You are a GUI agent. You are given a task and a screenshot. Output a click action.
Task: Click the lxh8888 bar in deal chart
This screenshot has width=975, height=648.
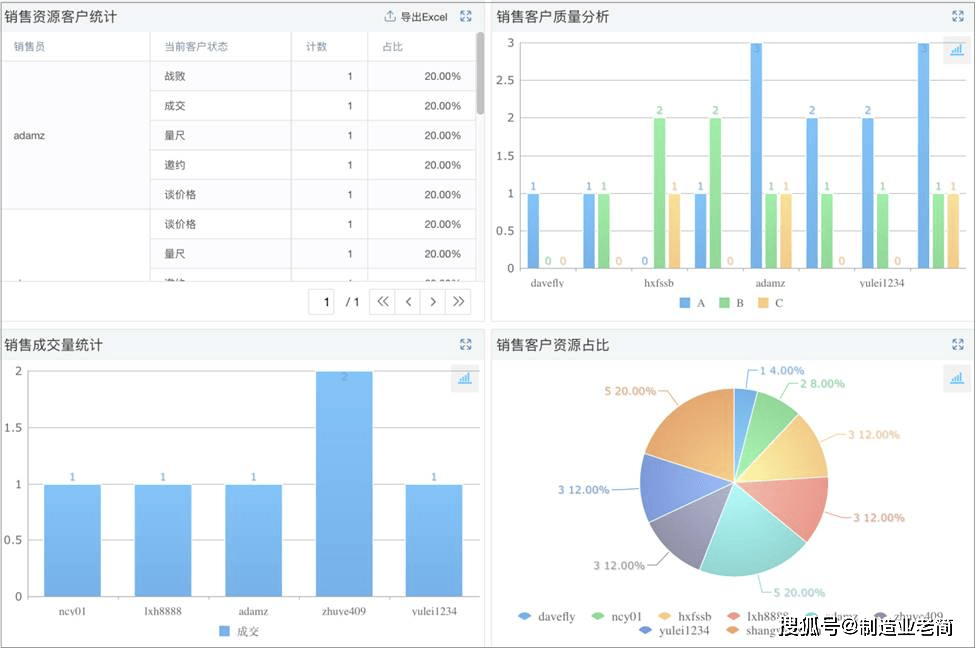coord(163,540)
